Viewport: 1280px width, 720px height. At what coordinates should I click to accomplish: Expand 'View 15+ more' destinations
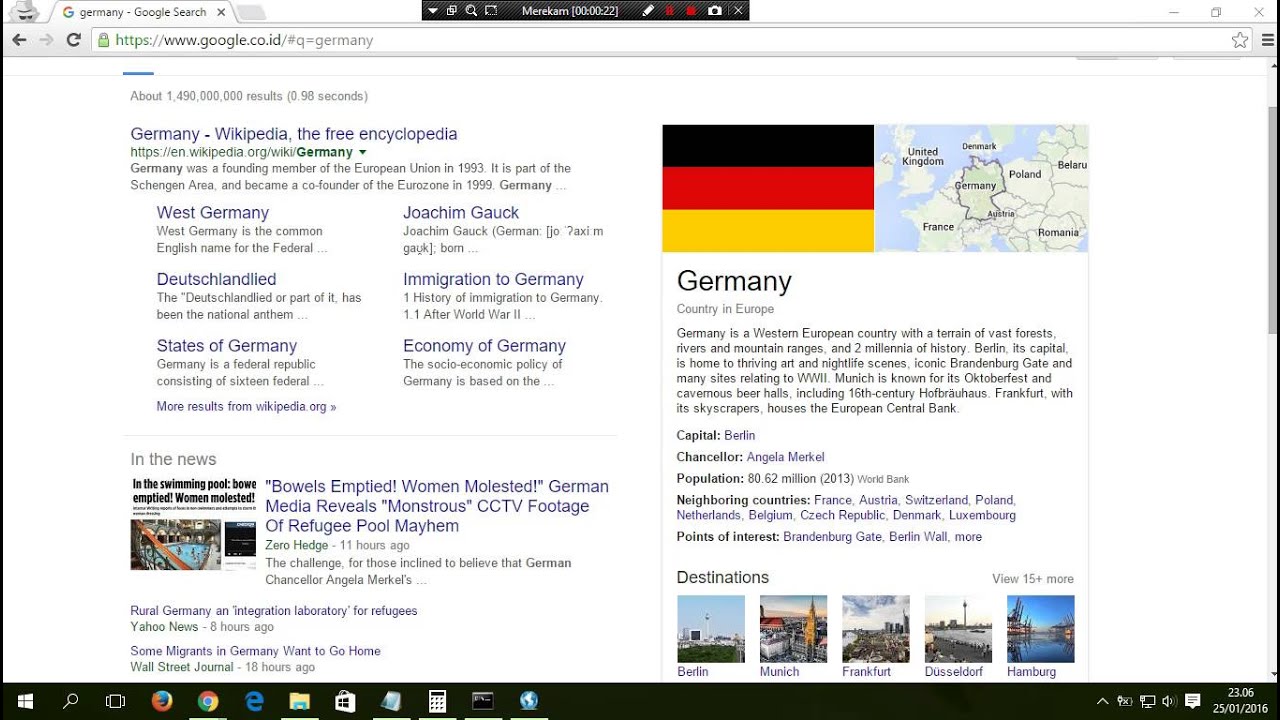pos(1033,579)
